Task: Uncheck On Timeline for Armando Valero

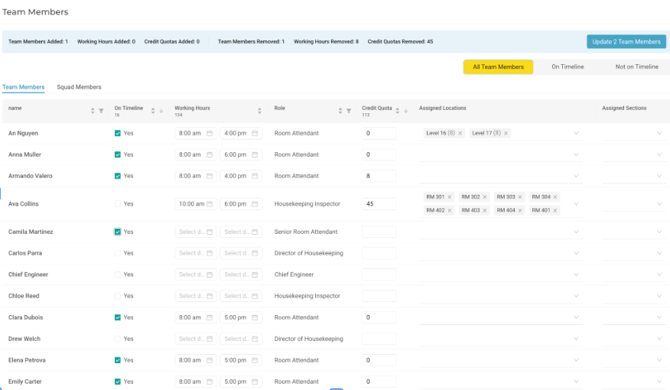Action: [x=118, y=176]
